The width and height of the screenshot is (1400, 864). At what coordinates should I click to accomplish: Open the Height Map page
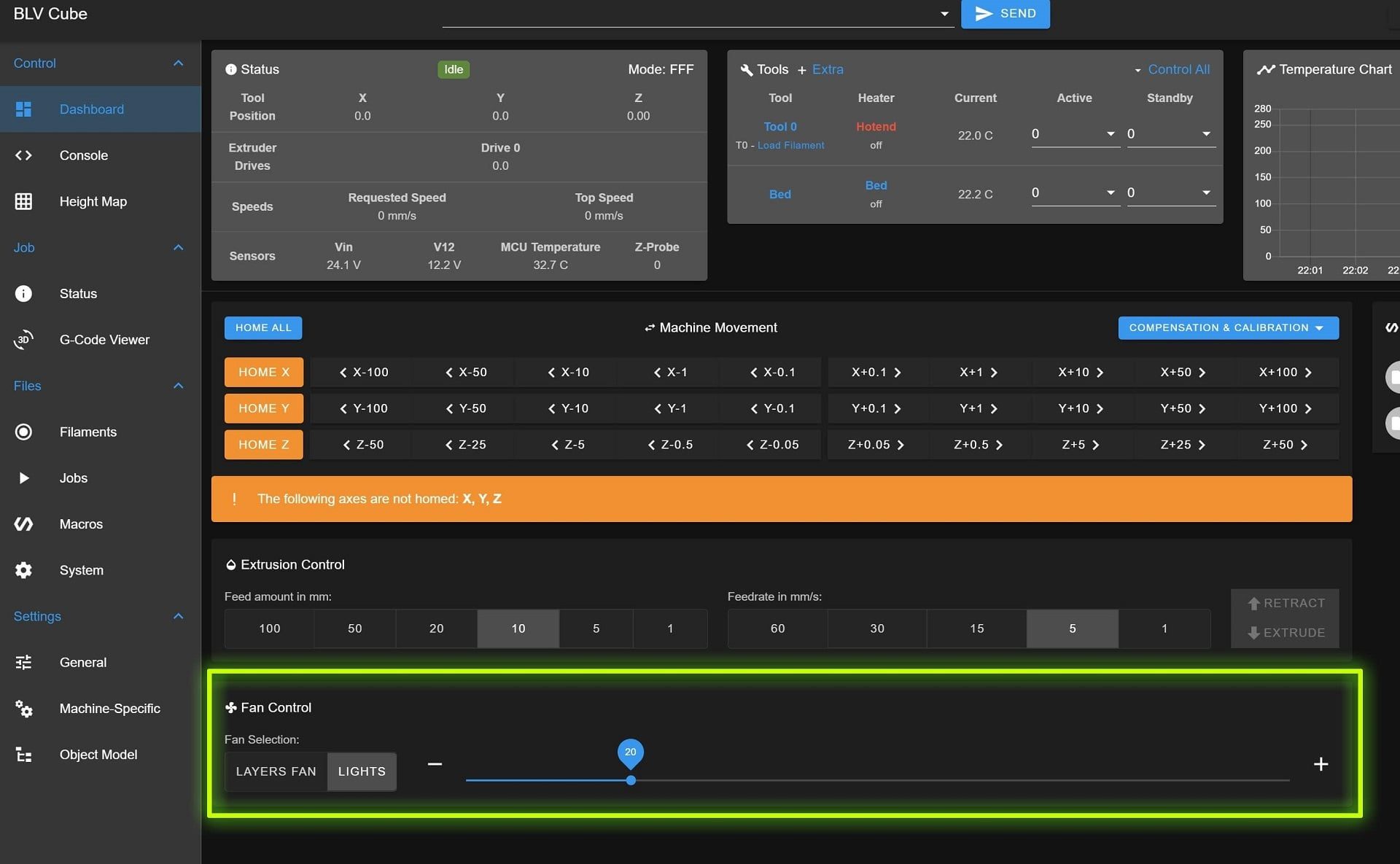(x=101, y=201)
